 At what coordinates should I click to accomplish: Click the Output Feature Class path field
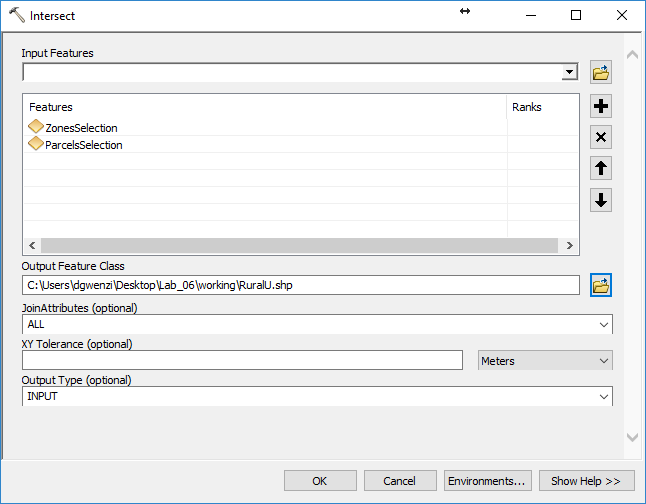pos(300,286)
